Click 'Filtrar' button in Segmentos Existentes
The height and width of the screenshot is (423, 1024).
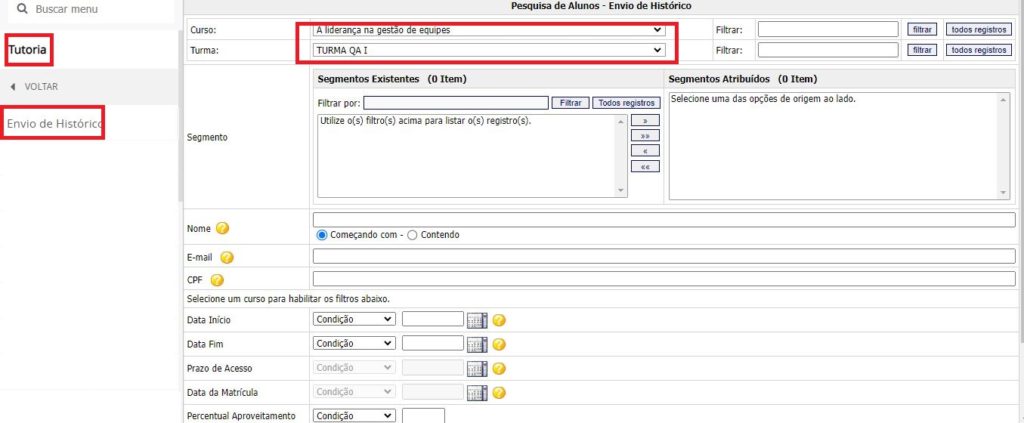pos(570,103)
